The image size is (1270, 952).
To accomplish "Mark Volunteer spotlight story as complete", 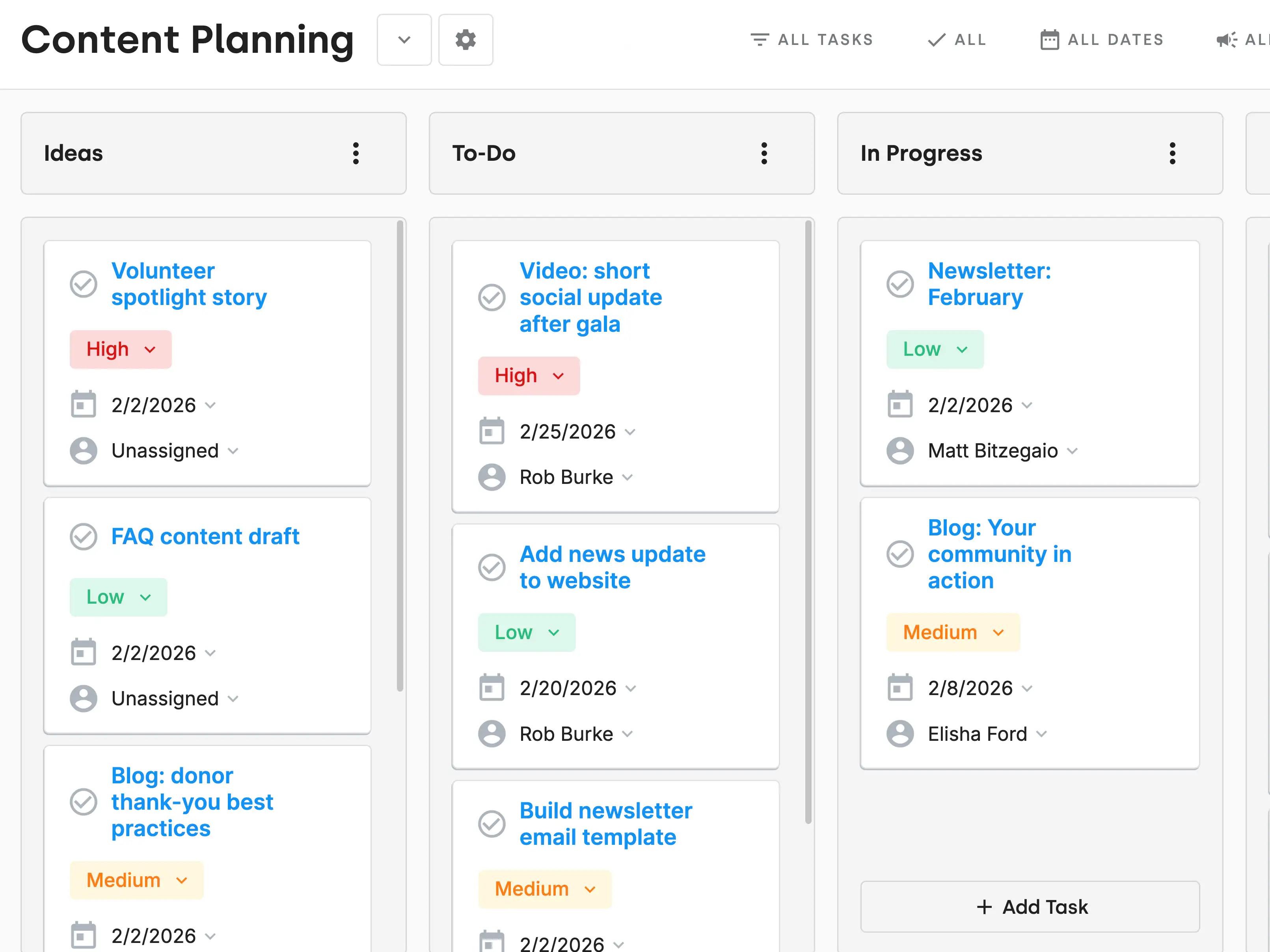I will click(83, 284).
